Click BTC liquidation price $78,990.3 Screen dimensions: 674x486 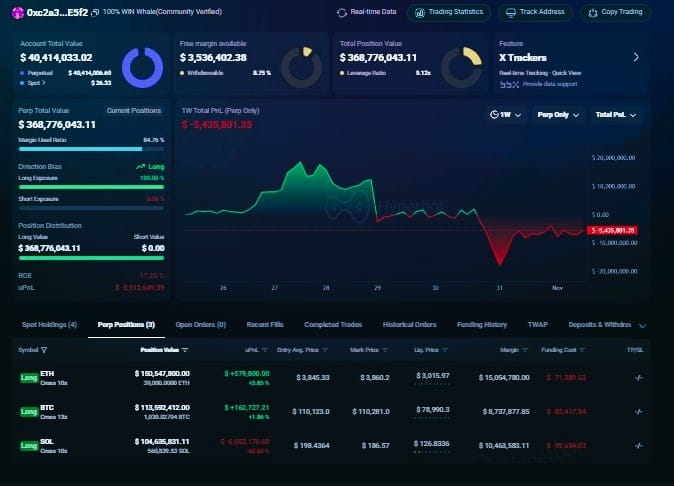pyautogui.click(x=432, y=410)
